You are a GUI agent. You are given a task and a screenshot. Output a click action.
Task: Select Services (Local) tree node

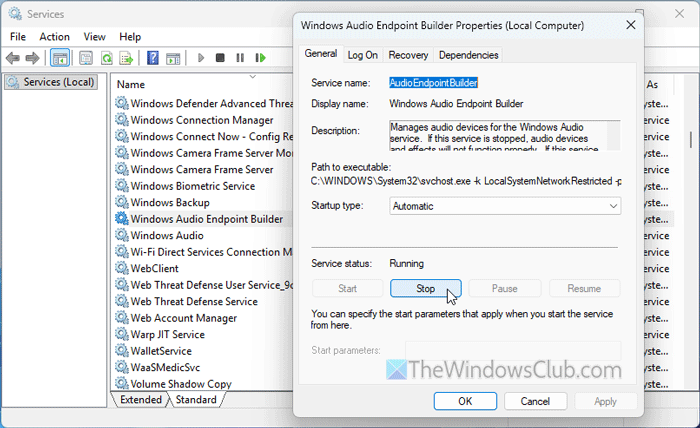[52, 82]
